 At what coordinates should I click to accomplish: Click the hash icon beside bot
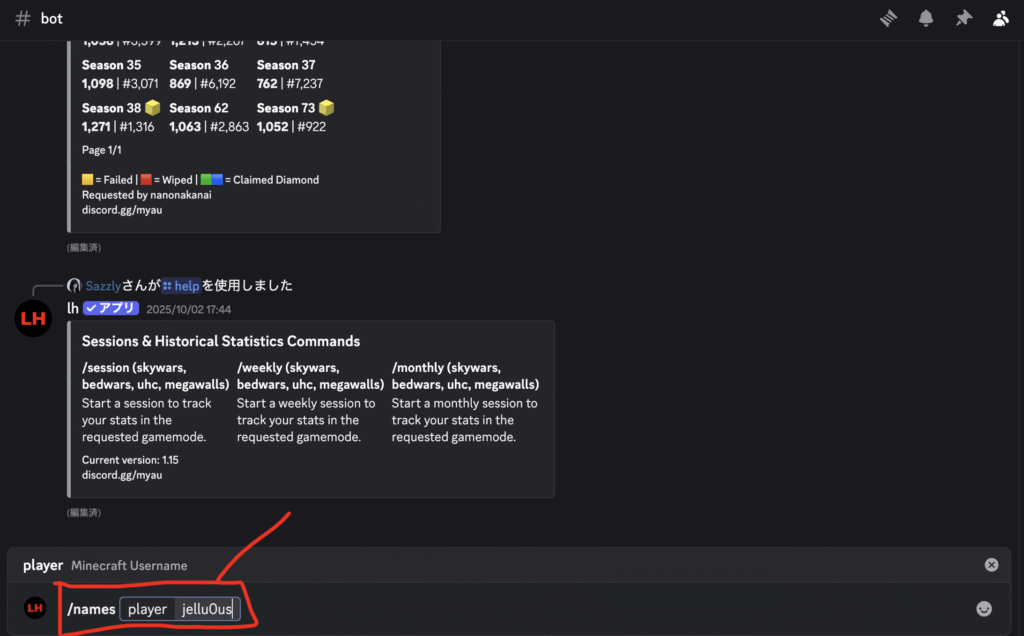click(23, 19)
